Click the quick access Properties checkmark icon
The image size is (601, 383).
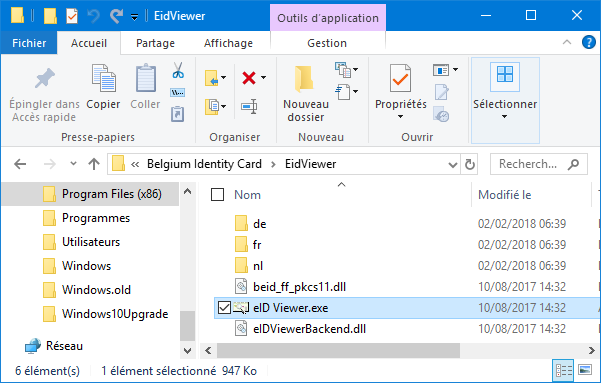pyautogui.click(x=72, y=16)
